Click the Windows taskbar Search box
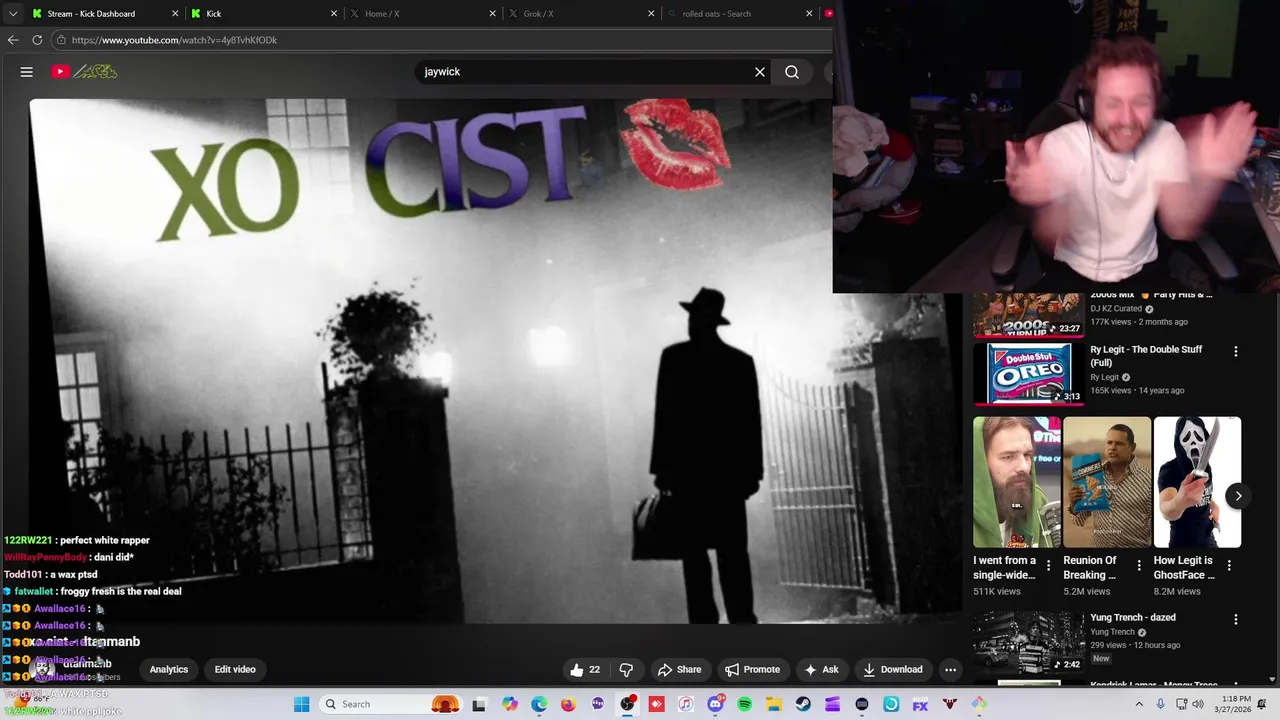 click(393, 704)
